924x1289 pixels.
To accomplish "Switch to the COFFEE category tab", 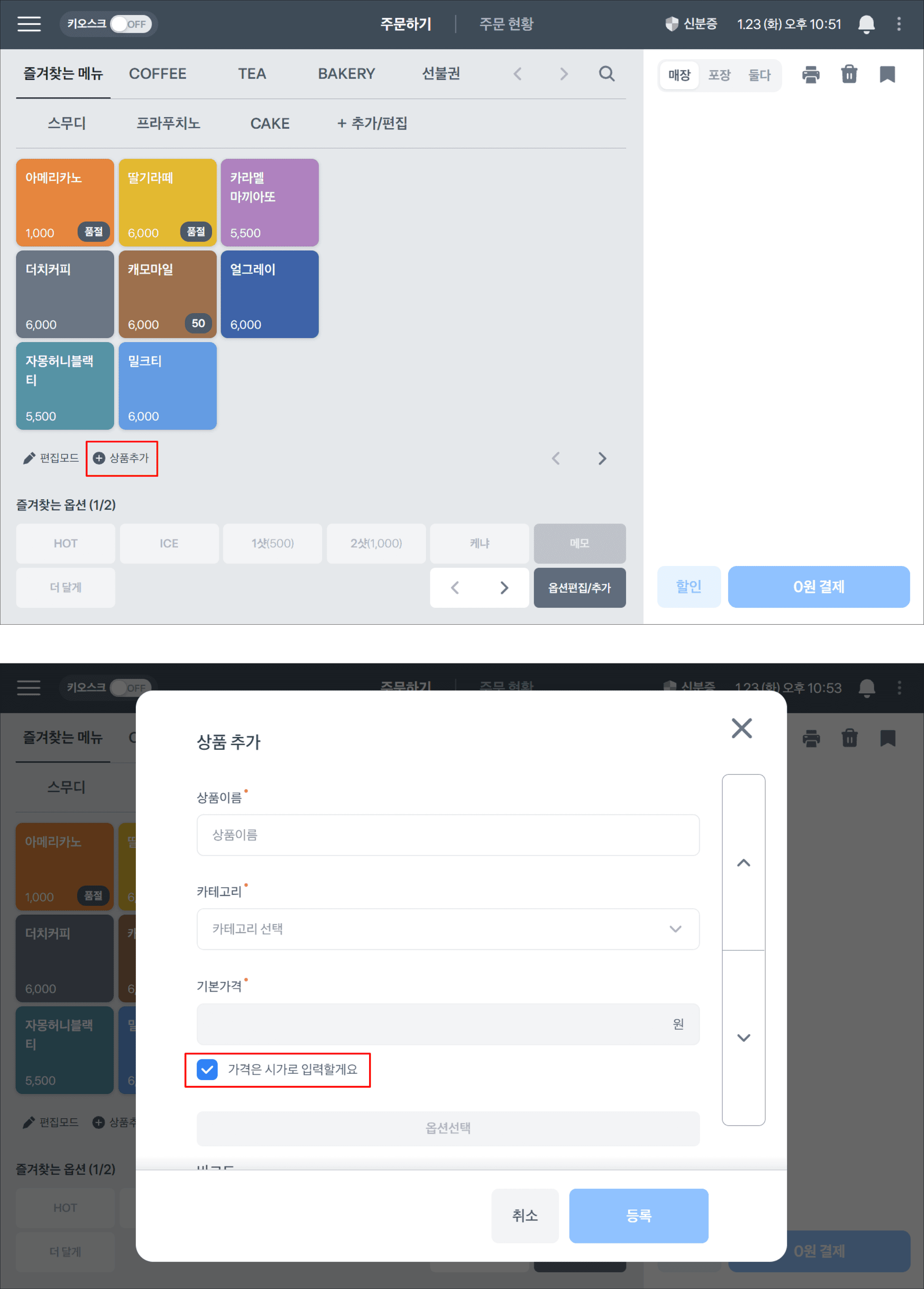I will (157, 74).
